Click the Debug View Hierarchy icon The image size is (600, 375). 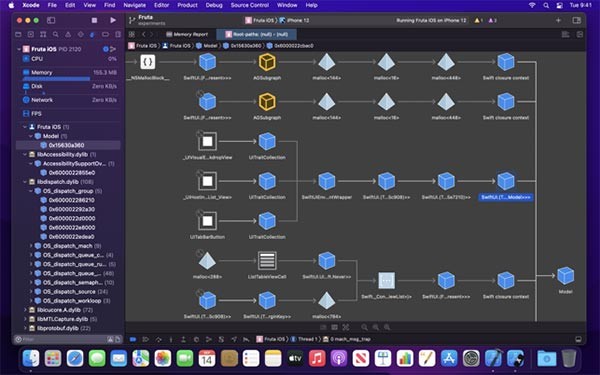(x=196, y=339)
